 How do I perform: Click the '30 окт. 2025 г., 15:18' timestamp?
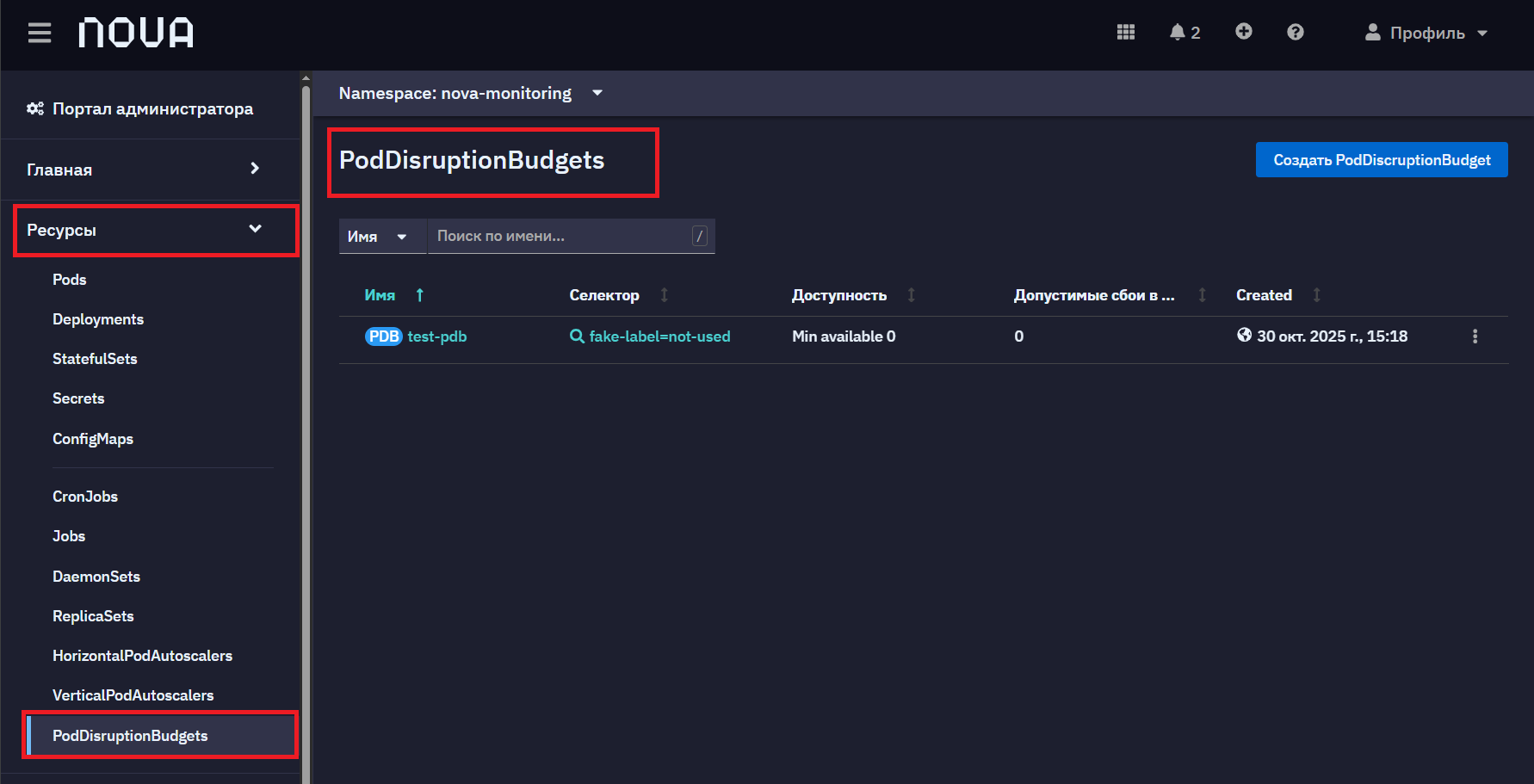[1333, 336]
